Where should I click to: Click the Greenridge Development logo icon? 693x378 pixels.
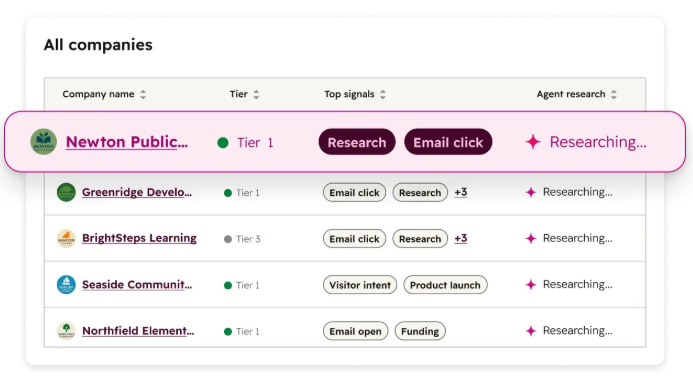tap(66, 192)
